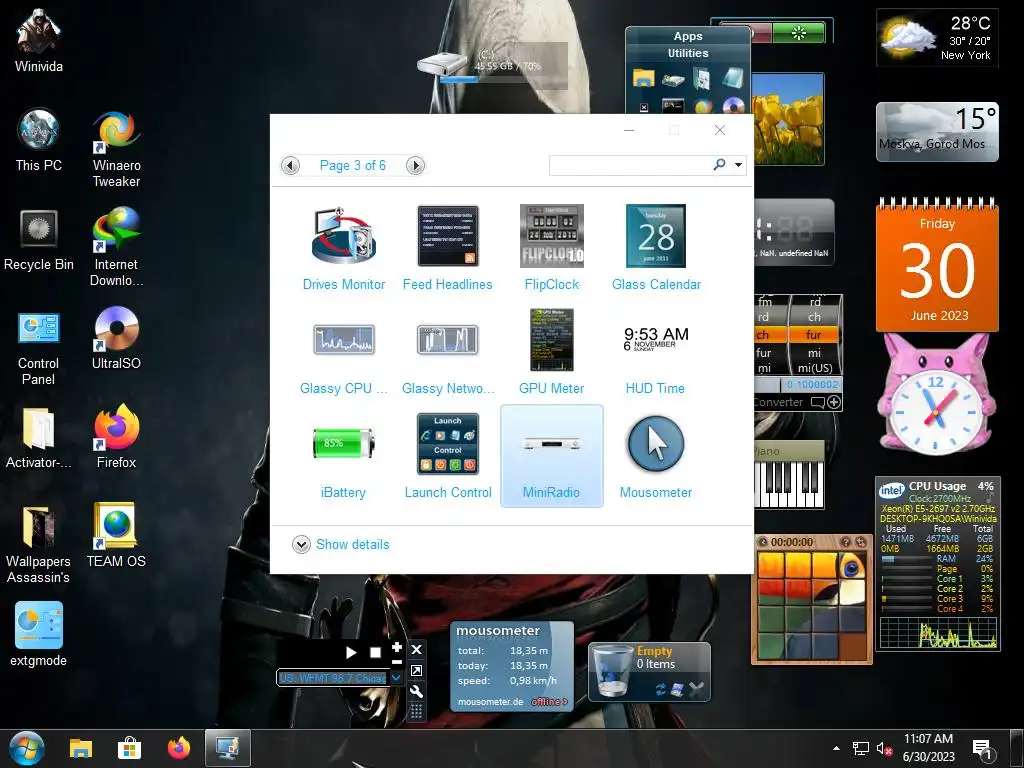Click the mousometer offline status
This screenshot has width=1024, height=768.
coord(549,701)
